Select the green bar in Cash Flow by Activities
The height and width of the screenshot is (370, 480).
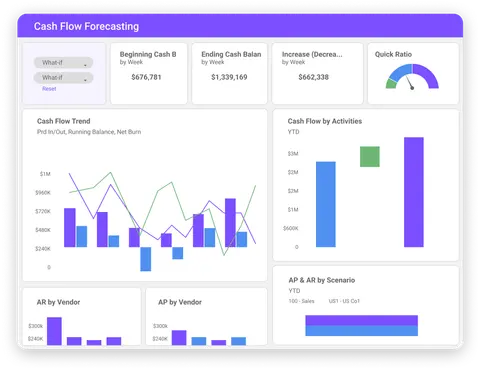pos(370,156)
